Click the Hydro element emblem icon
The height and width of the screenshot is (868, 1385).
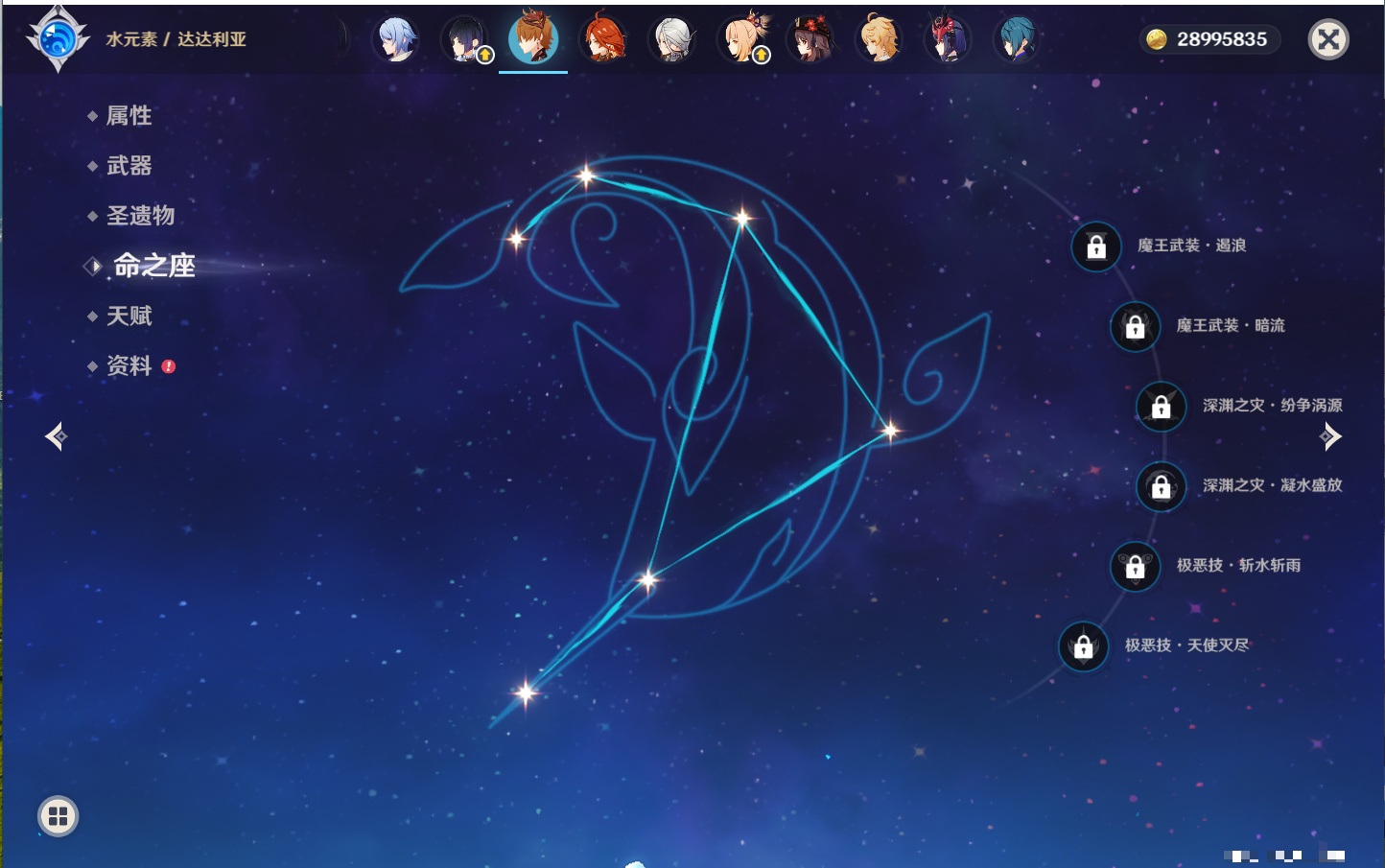(x=58, y=39)
